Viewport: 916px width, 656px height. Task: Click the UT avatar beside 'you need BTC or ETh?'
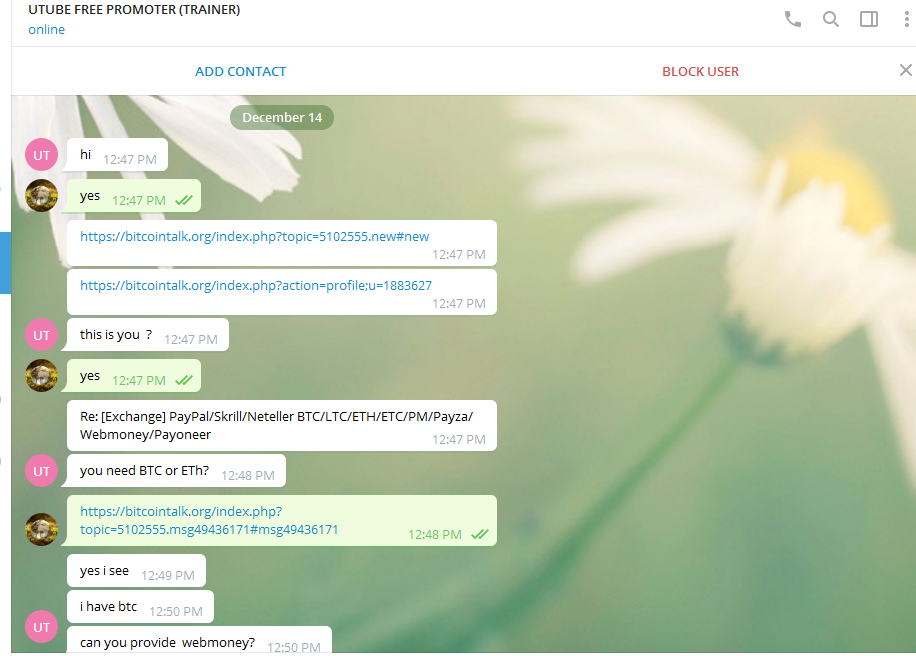41,471
